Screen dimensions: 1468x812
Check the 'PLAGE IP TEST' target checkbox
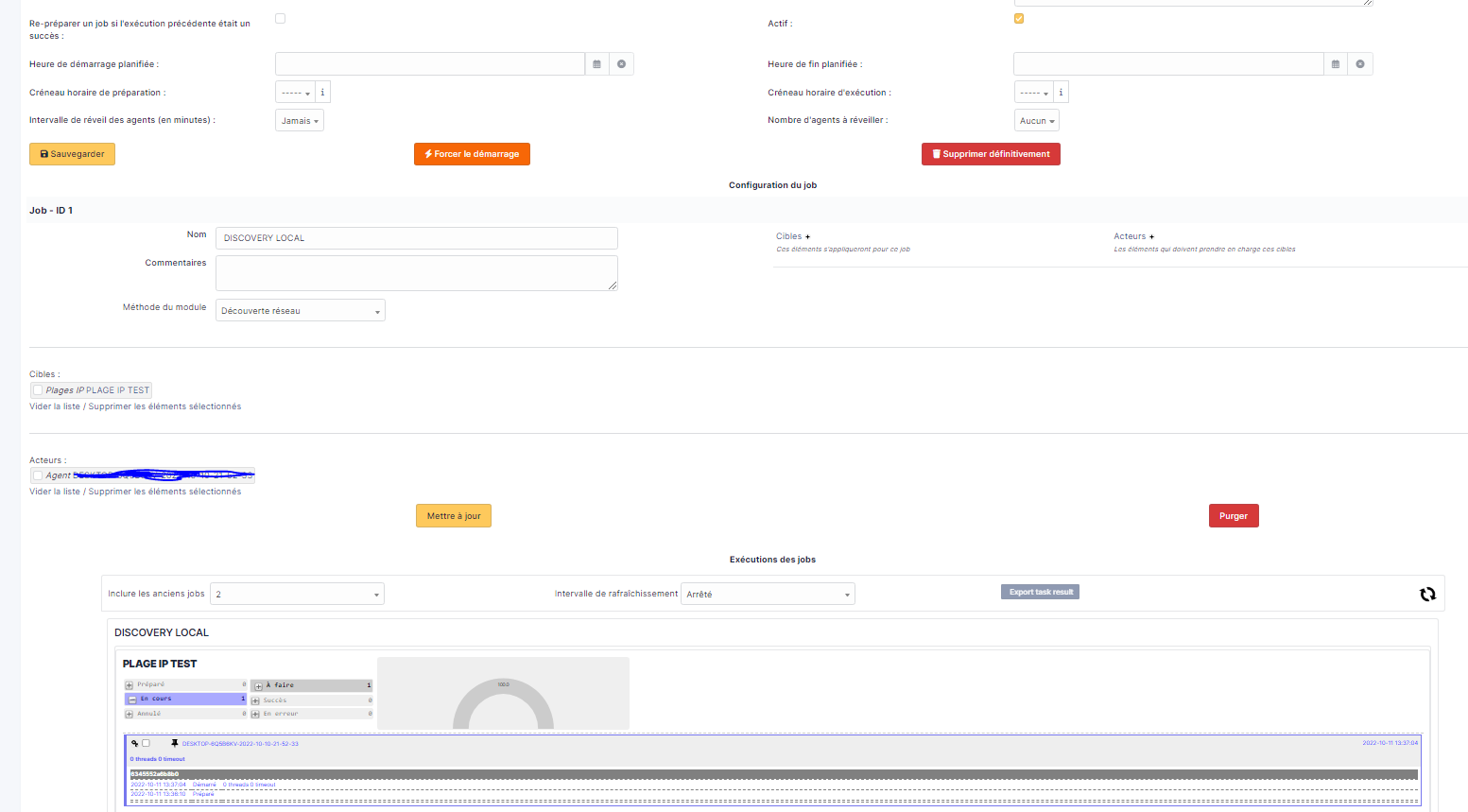(x=37, y=389)
